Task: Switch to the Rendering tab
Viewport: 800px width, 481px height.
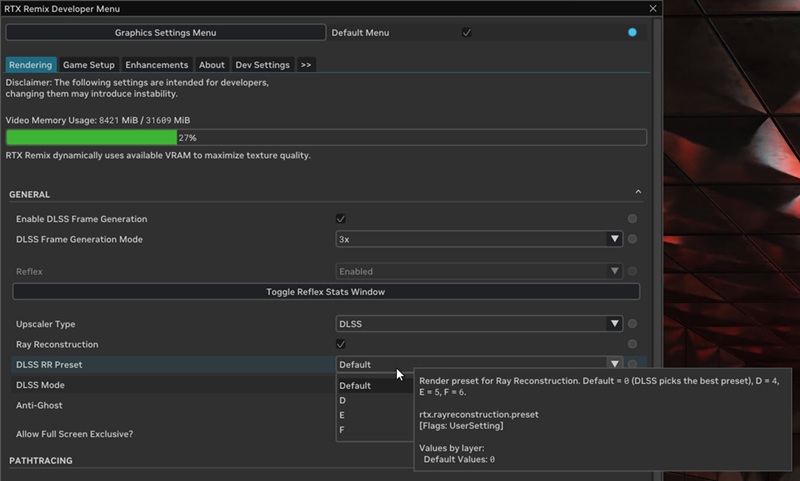Action: click(31, 65)
